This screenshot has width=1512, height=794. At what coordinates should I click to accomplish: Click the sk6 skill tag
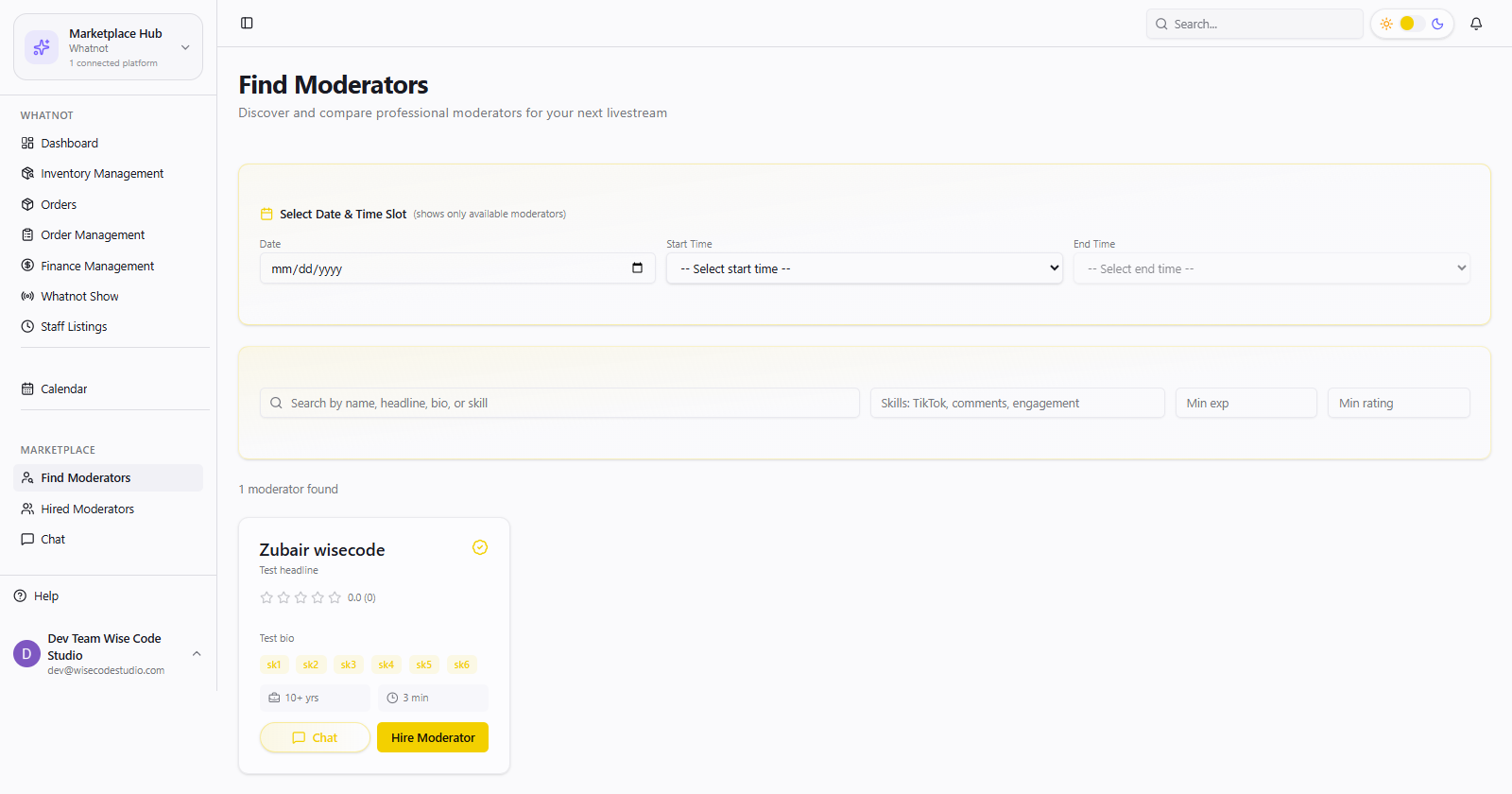pyautogui.click(x=462, y=665)
